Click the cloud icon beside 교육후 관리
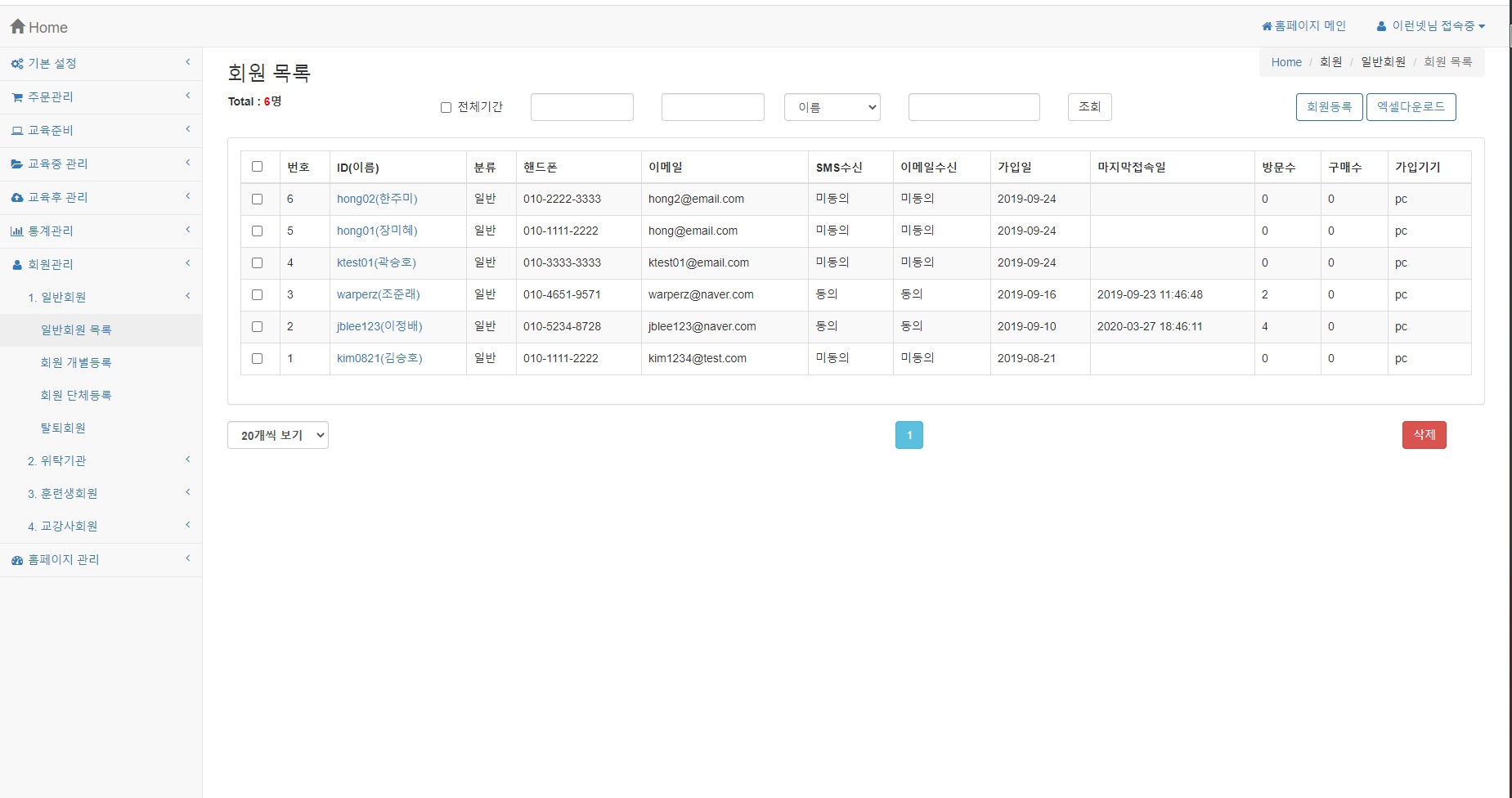 click(17, 198)
